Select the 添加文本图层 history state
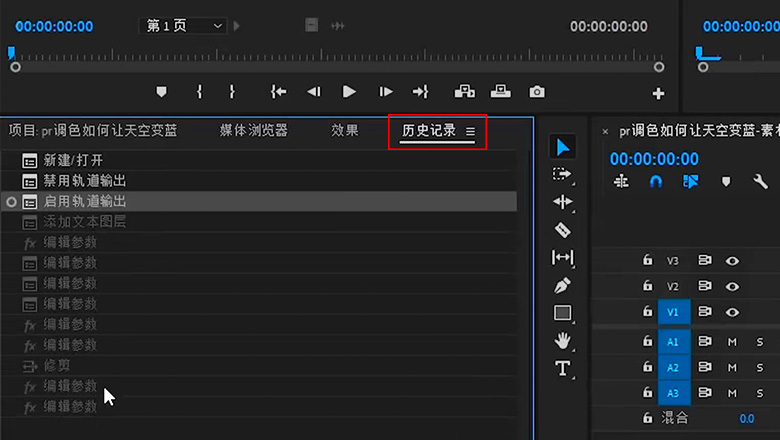The image size is (780, 440). click(x=259, y=222)
